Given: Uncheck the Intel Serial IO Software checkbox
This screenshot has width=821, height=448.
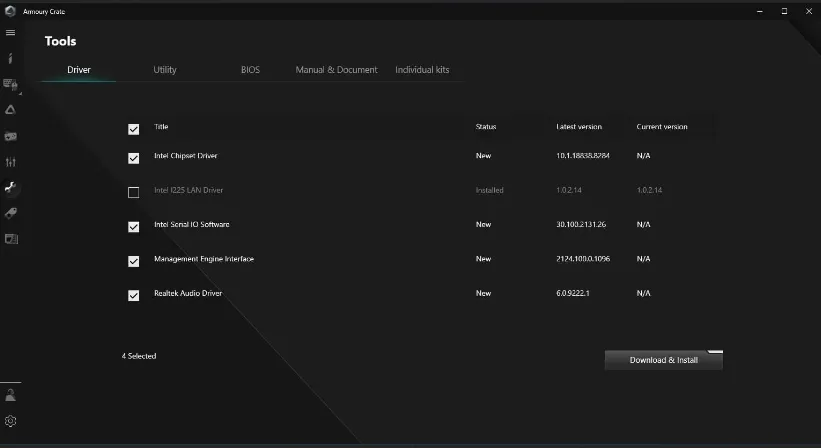Looking at the screenshot, I should tap(134, 227).
